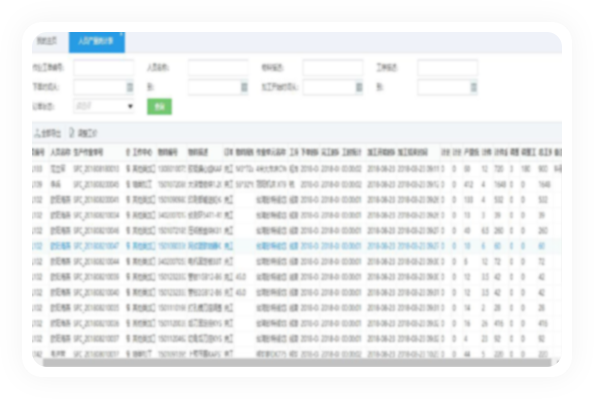594x399 pixels.
Task: Focus the rightmost text input in top row
Action: tap(447, 67)
